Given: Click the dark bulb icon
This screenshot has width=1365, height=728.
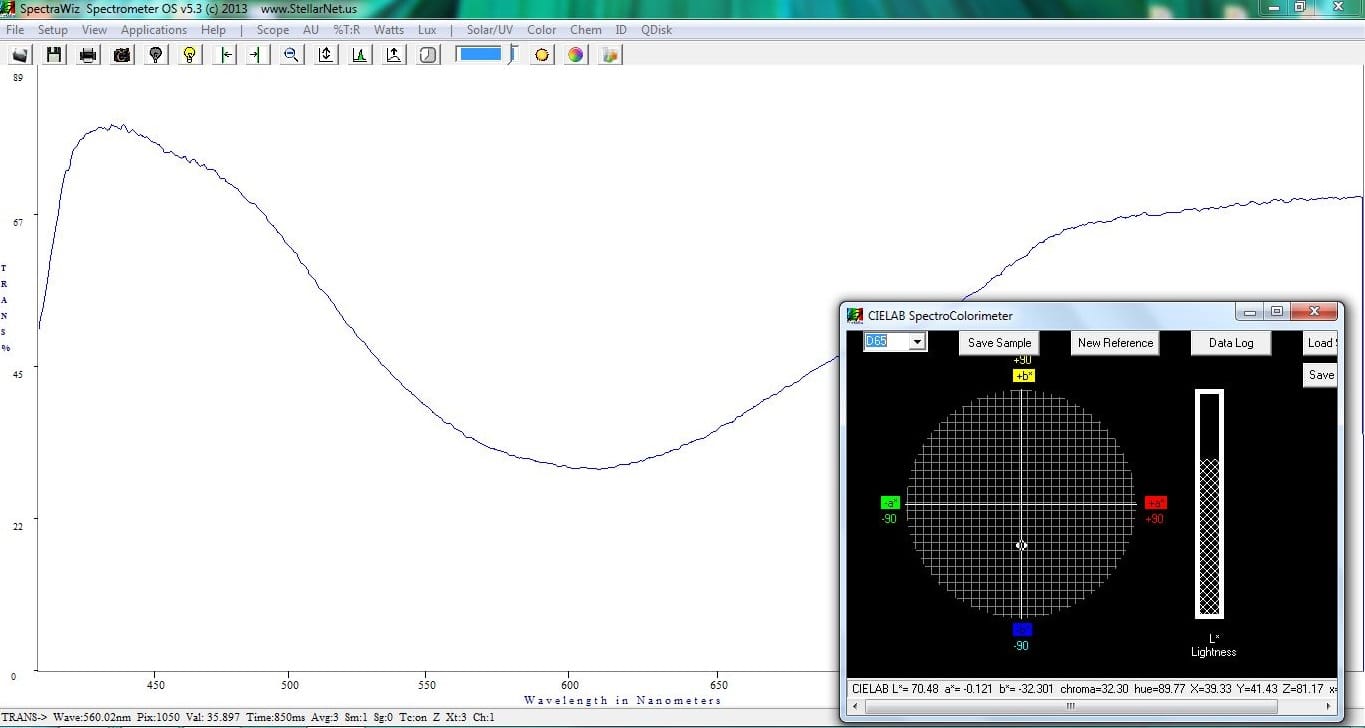Looking at the screenshot, I should pyautogui.click(x=155, y=55).
